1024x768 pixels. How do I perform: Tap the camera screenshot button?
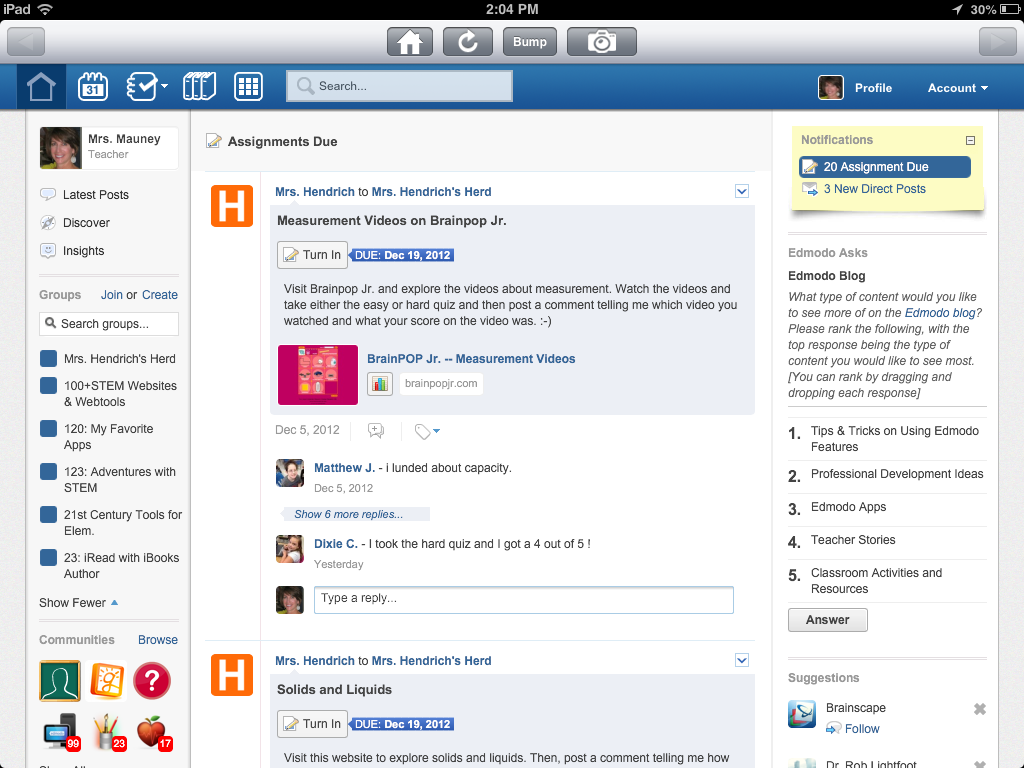pos(601,42)
